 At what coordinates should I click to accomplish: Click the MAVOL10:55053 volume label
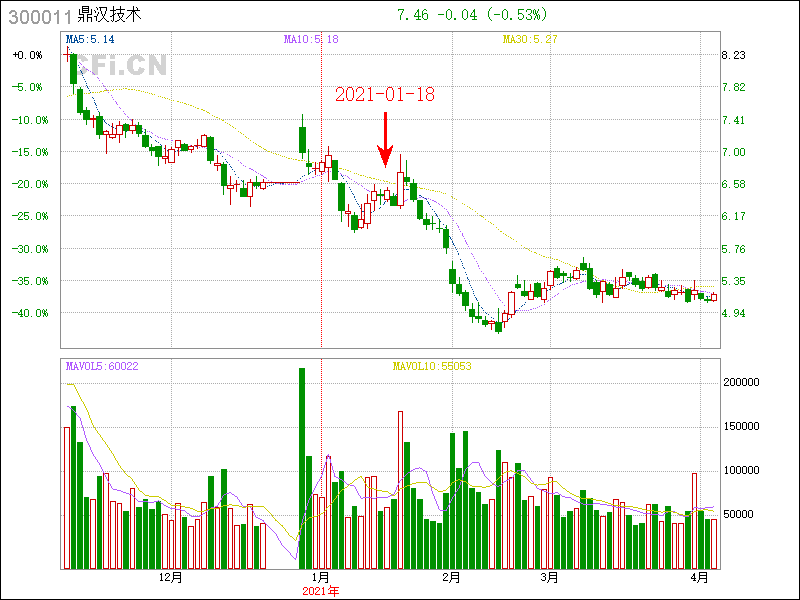click(x=432, y=366)
